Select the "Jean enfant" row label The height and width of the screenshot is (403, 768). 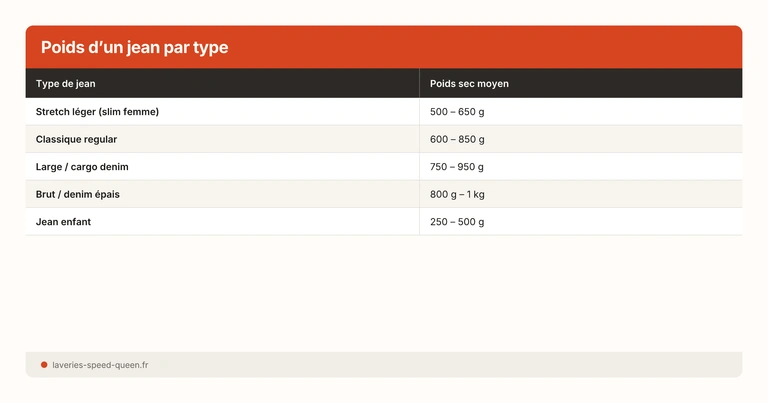coord(63,222)
